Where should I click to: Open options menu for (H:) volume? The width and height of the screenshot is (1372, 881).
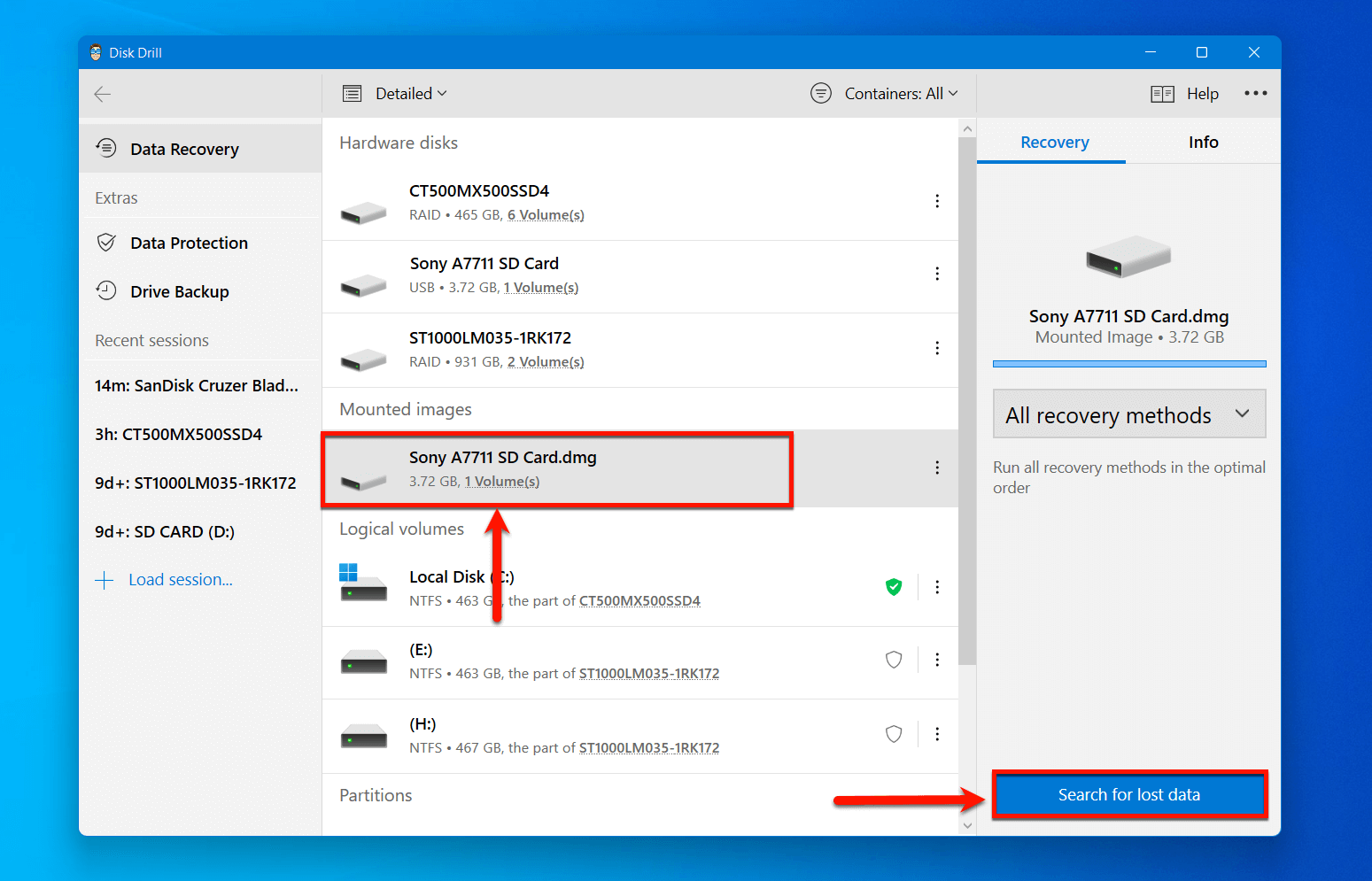937,734
